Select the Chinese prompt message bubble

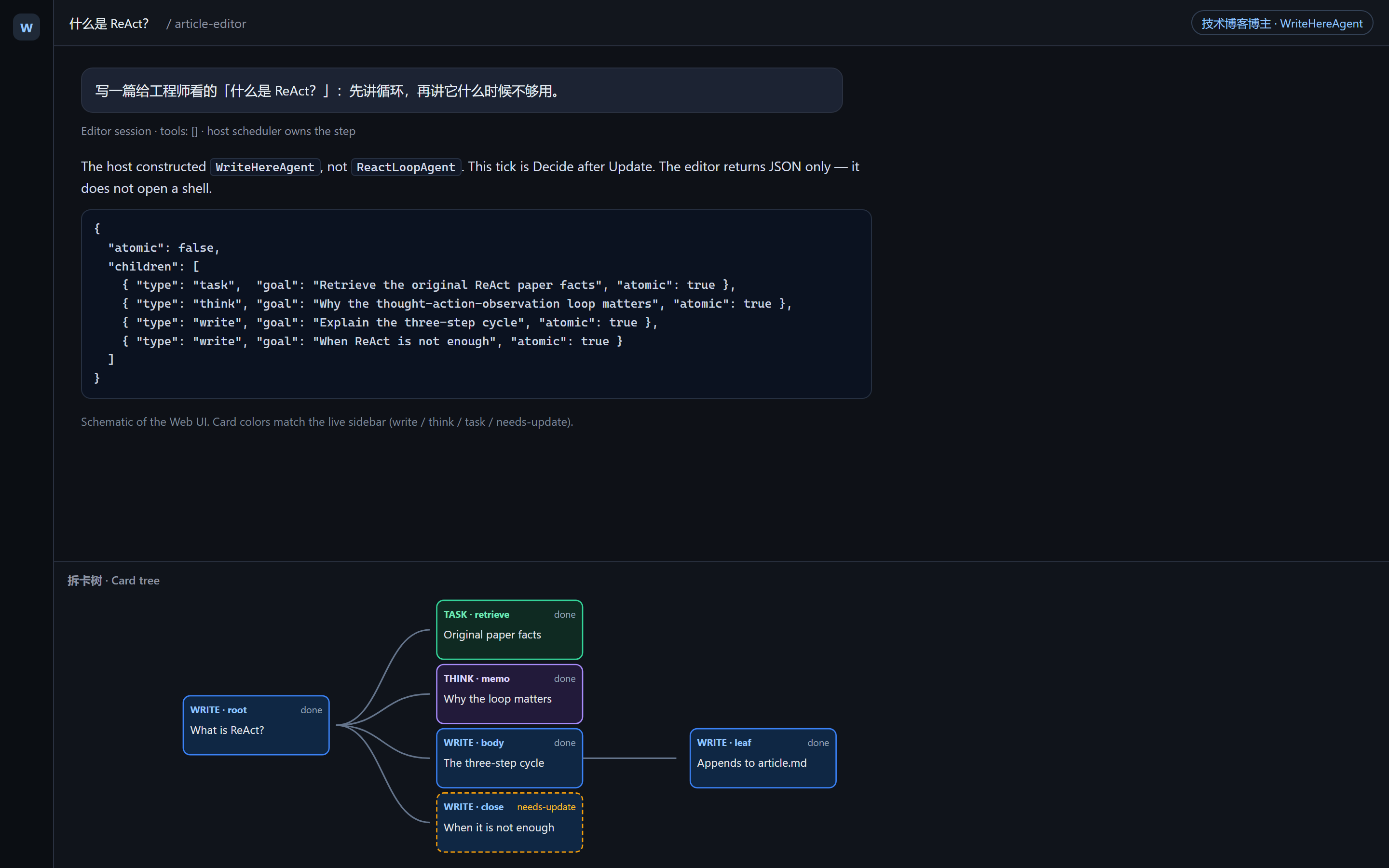pos(462,90)
